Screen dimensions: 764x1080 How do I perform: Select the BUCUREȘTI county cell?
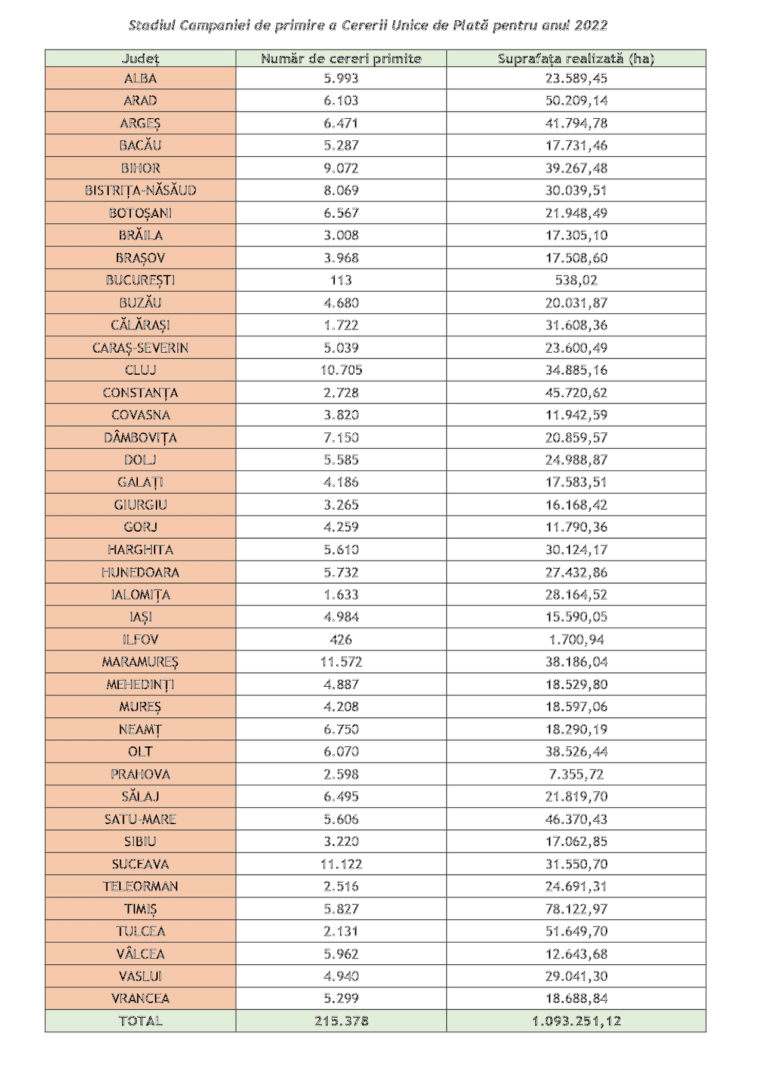click(141, 280)
